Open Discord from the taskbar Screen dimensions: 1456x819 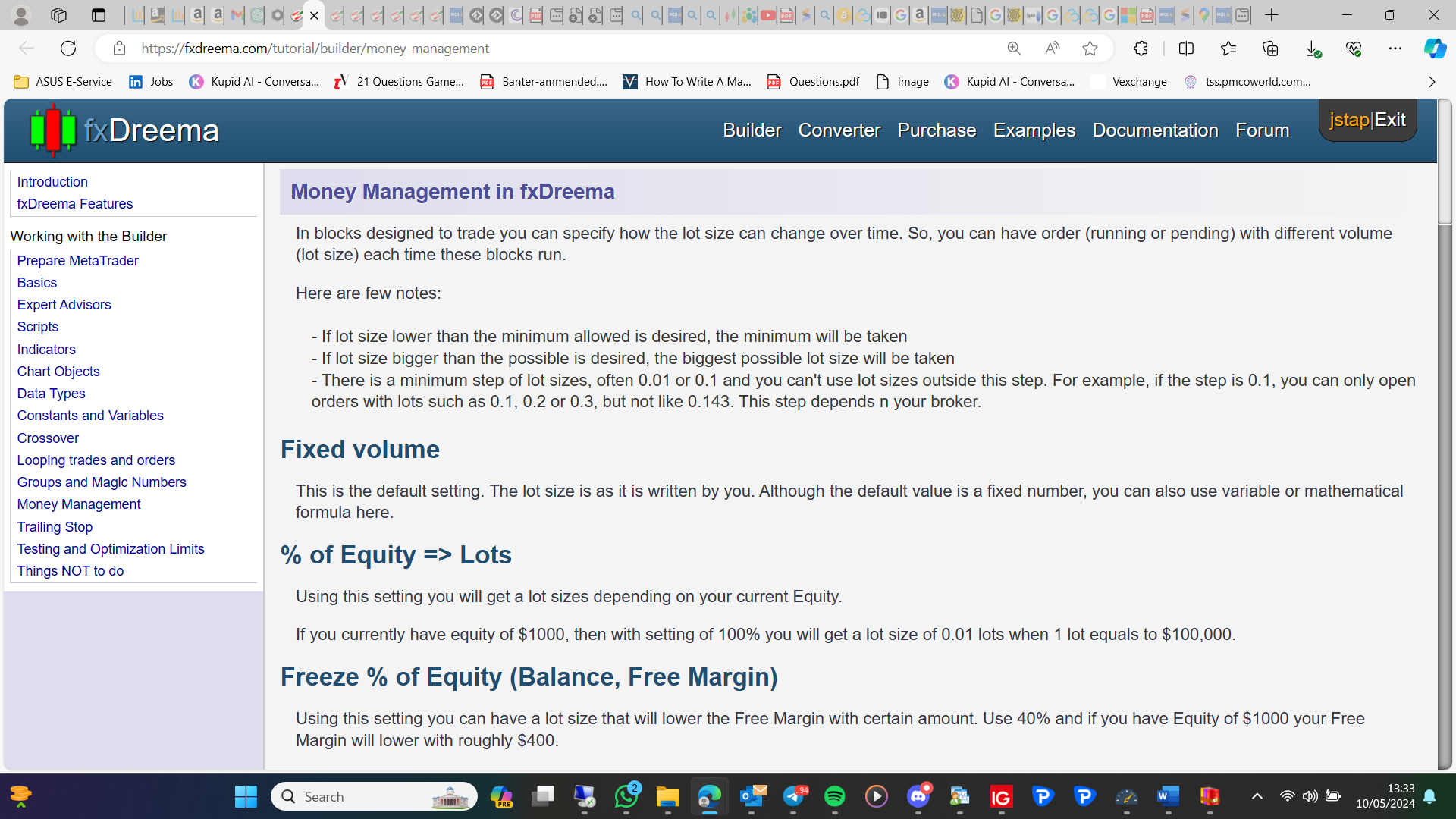[918, 796]
